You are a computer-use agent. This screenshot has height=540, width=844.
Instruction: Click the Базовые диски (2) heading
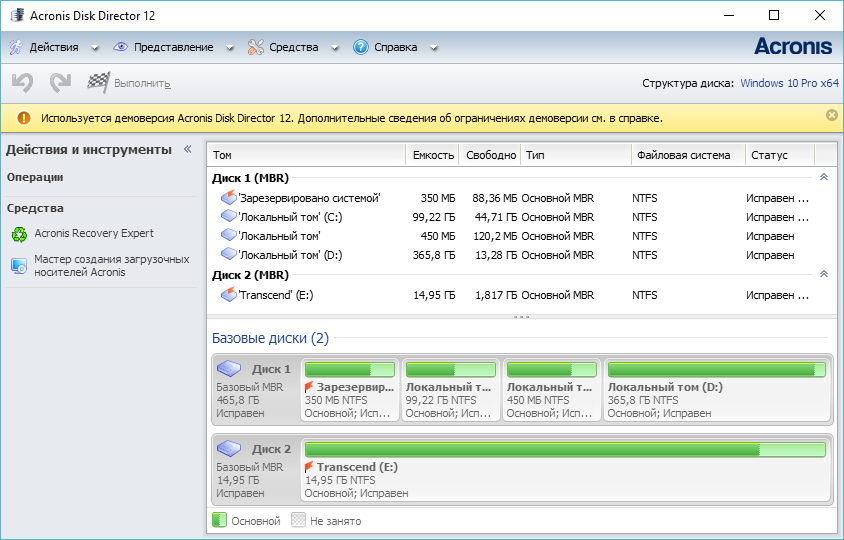[x=270, y=338]
